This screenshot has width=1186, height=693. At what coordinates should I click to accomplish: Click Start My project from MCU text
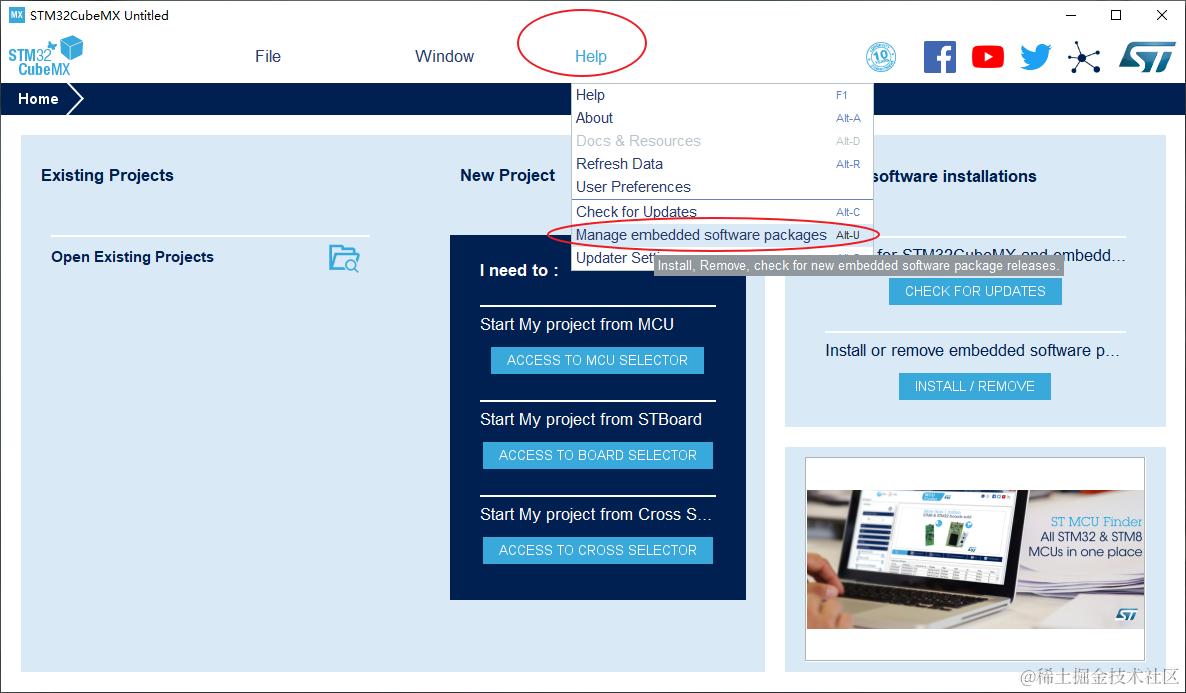tap(576, 325)
